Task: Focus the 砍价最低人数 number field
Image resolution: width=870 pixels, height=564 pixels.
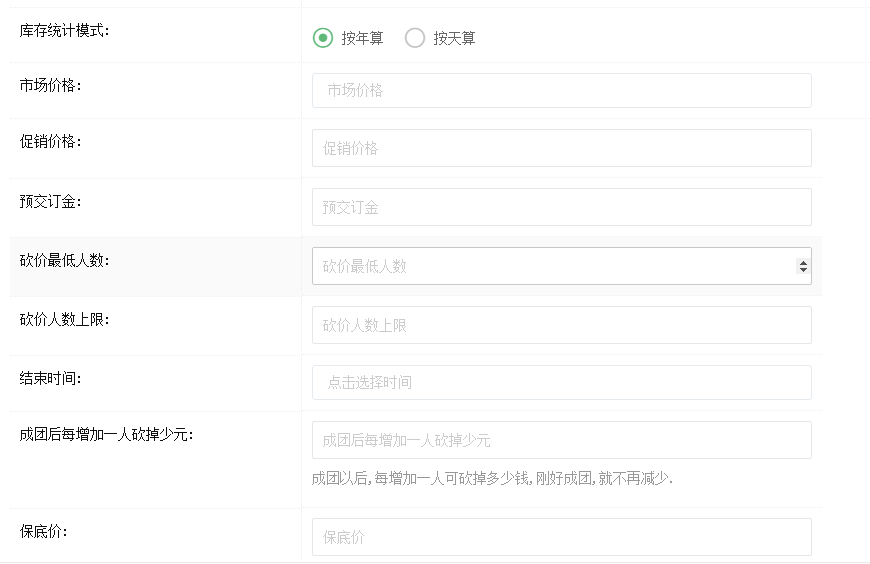Action: coord(550,266)
